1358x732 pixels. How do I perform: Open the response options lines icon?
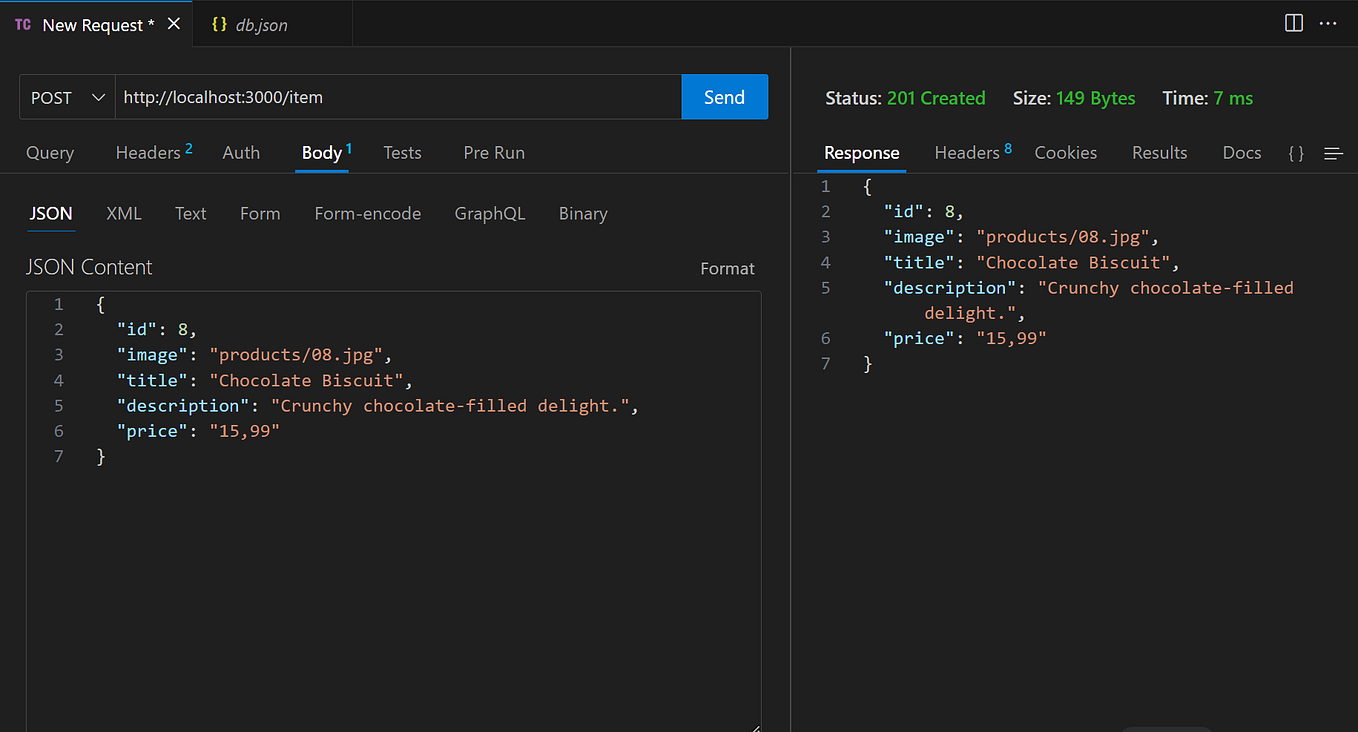[1333, 153]
